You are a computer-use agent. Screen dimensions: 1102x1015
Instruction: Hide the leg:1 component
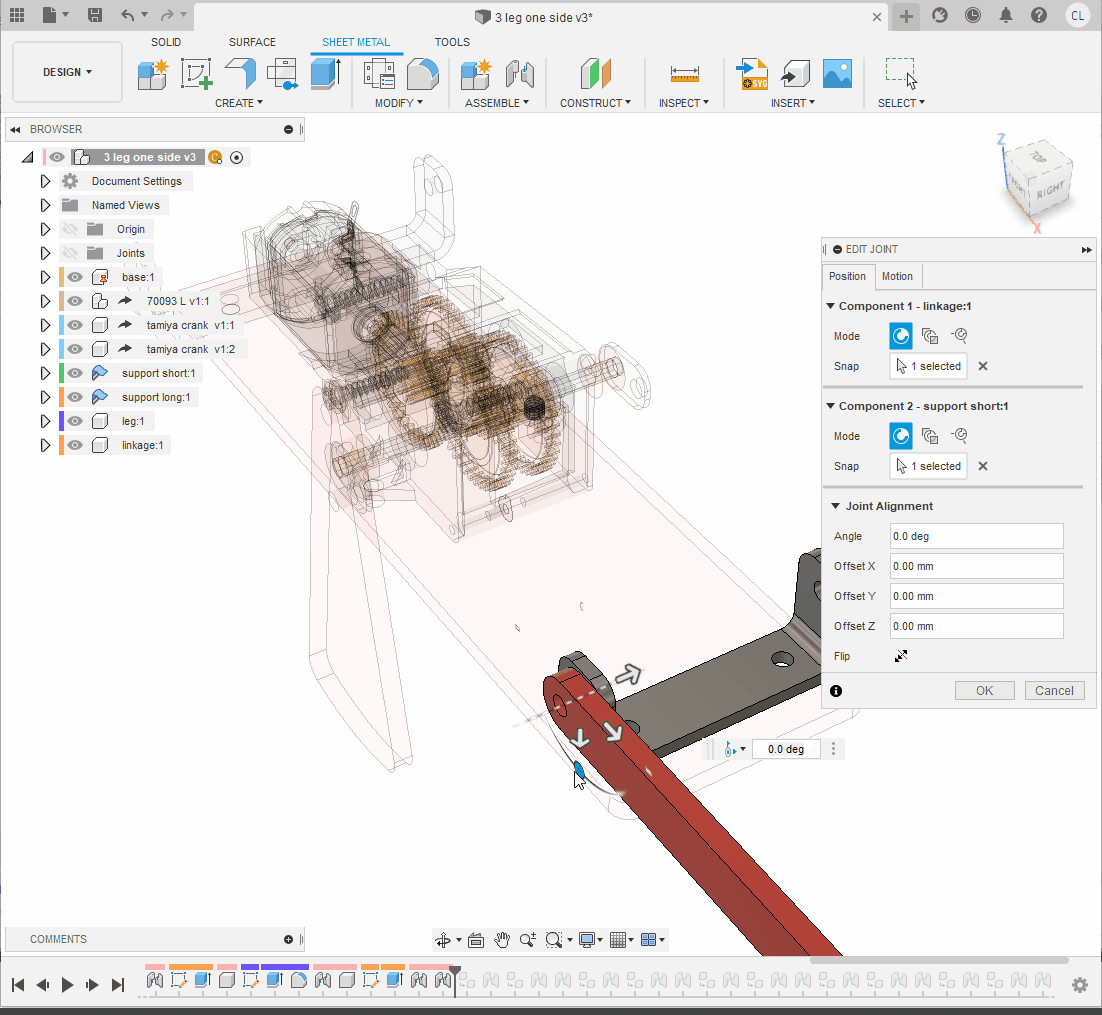pyautogui.click(x=75, y=421)
